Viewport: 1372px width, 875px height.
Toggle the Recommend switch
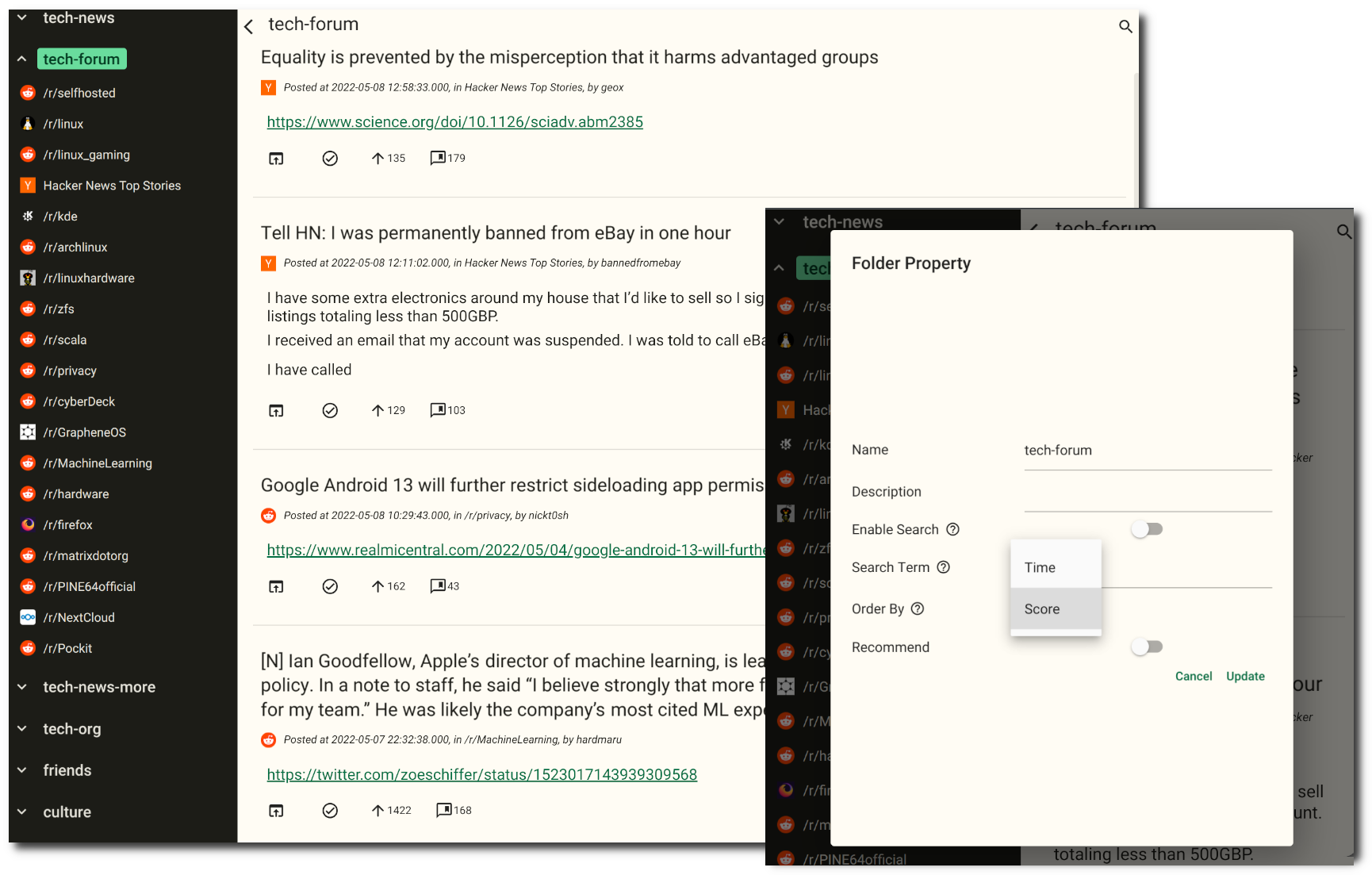pos(1147,647)
